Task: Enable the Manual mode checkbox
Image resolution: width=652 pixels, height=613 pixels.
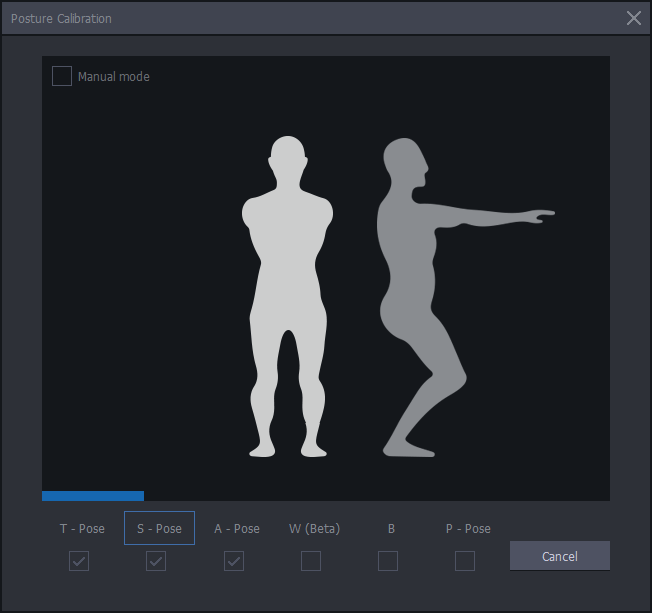Action: pyautogui.click(x=62, y=76)
